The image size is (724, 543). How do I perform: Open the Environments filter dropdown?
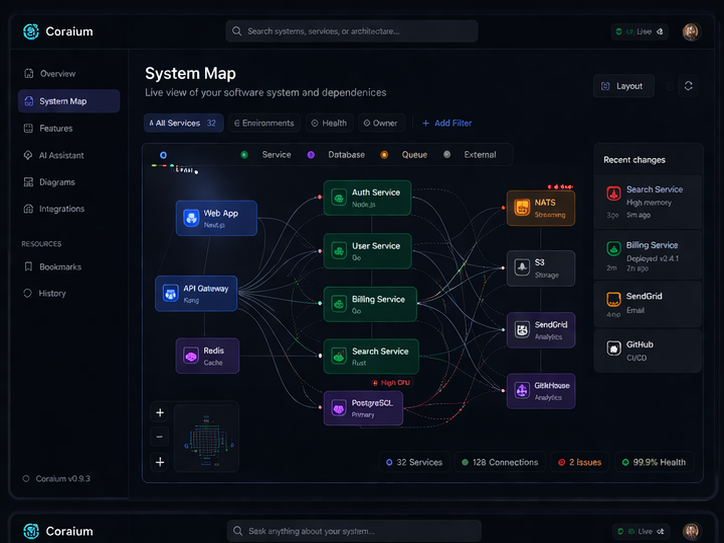(x=264, y=123)
